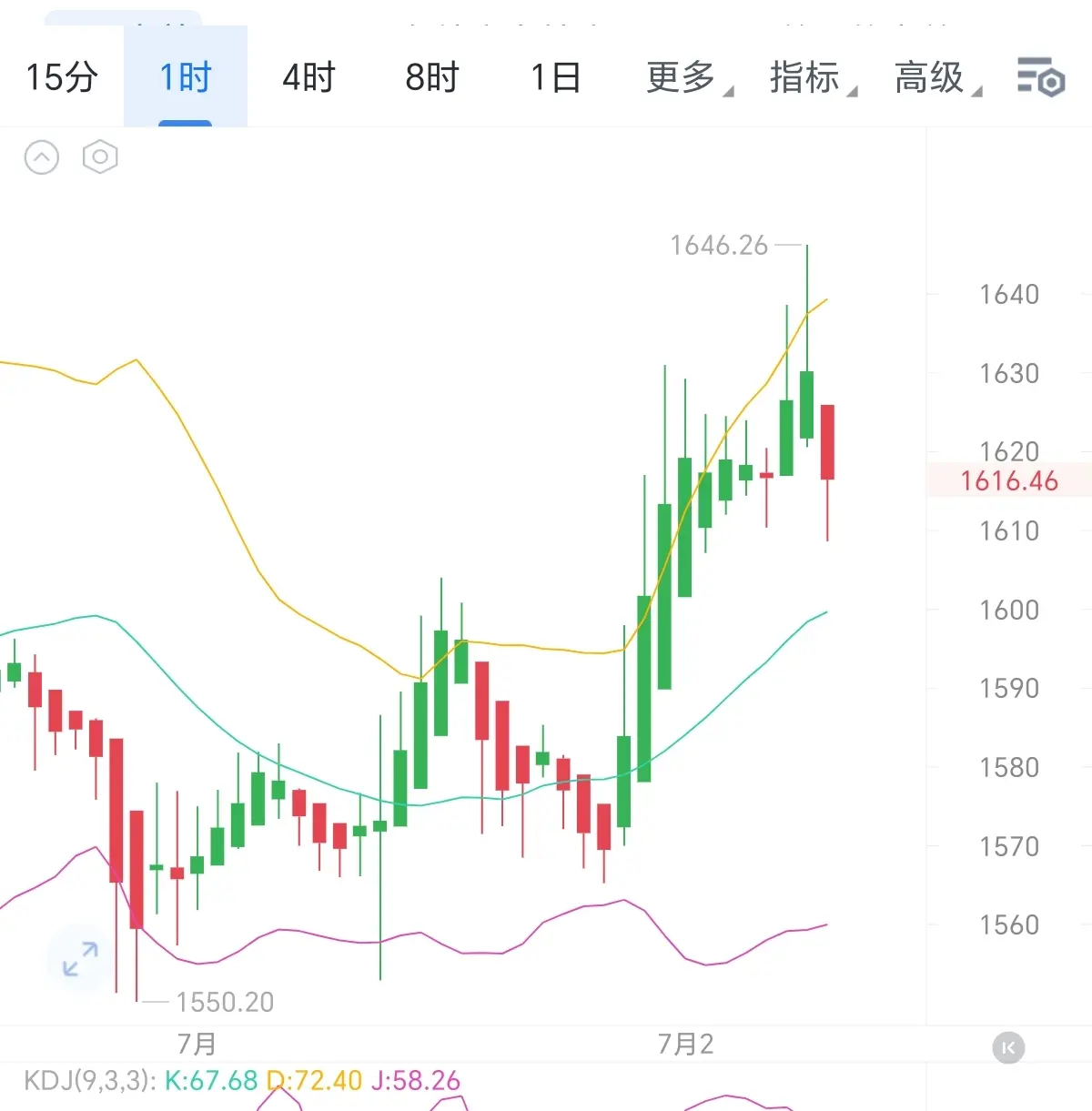Tap the KDJ(9,3,3) indicator label
This screenshot has height=1111, width=1092.
[90, 1080]
